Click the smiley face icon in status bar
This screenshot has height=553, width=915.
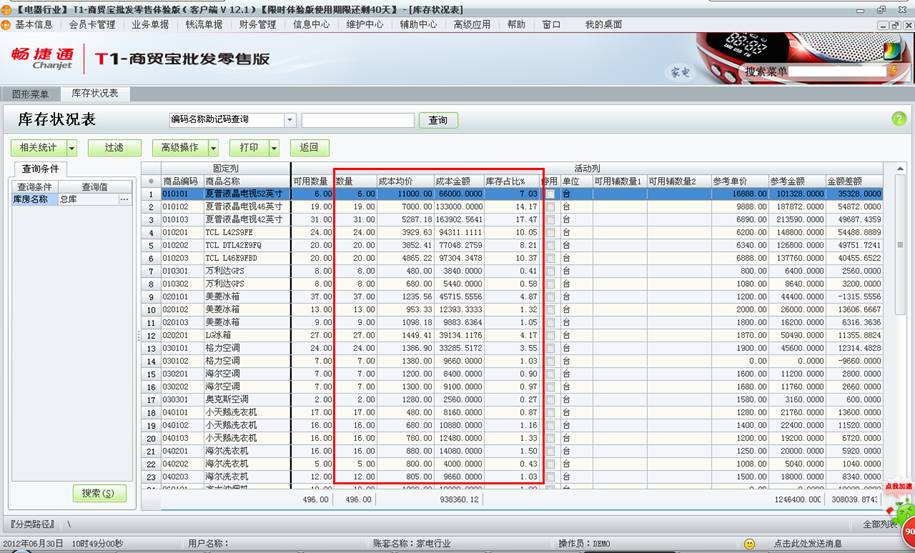click(749, 544)
